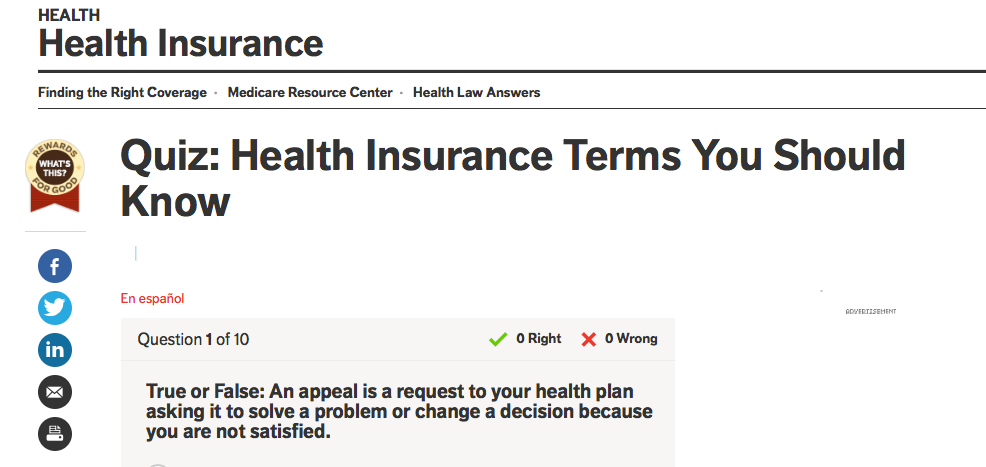This screenshot has width=986, height=467.
Task: Email this quiz using the envelope icon
Action: [55, 391]
